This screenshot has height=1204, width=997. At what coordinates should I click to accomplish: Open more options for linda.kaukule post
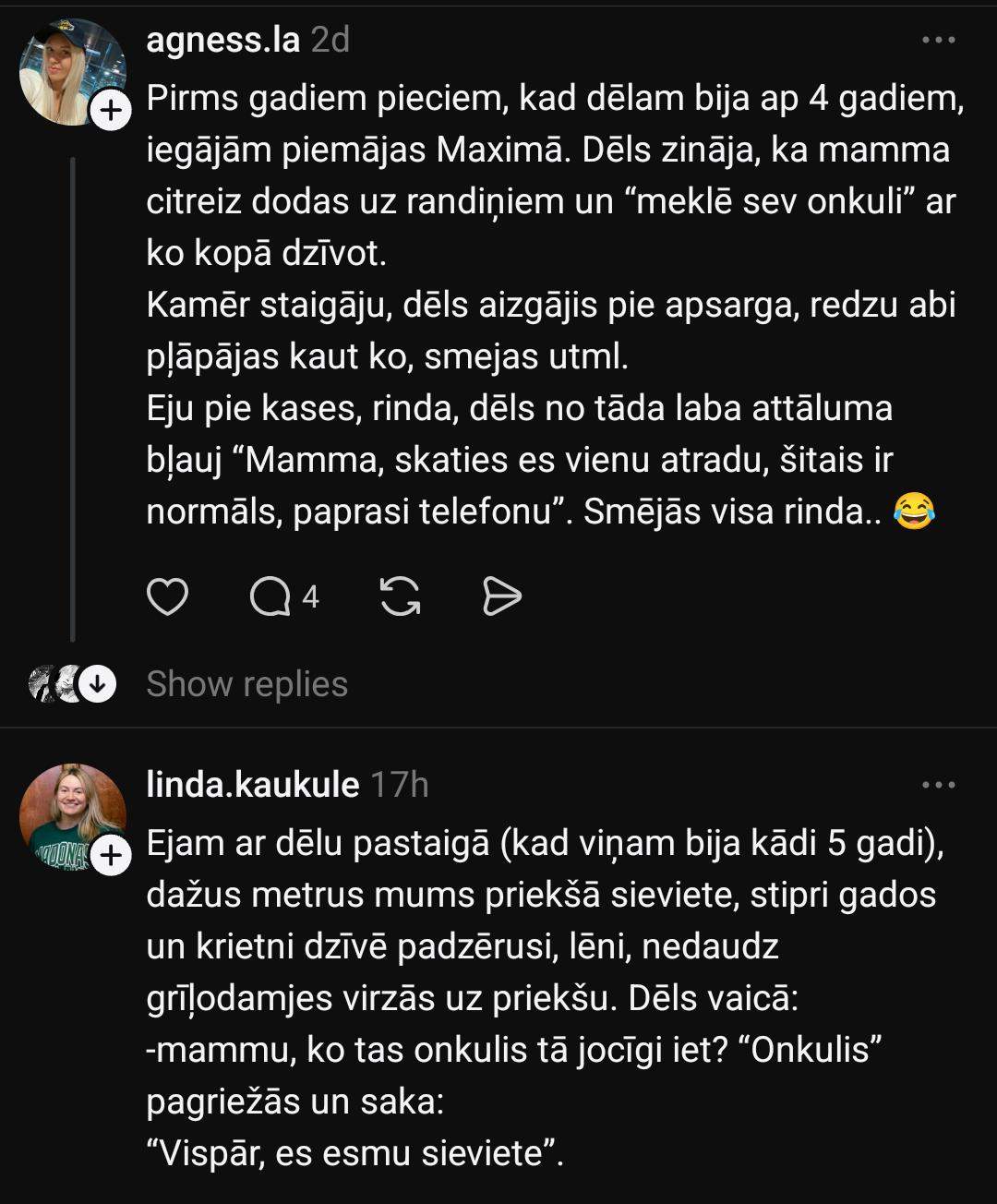point(939,786)
